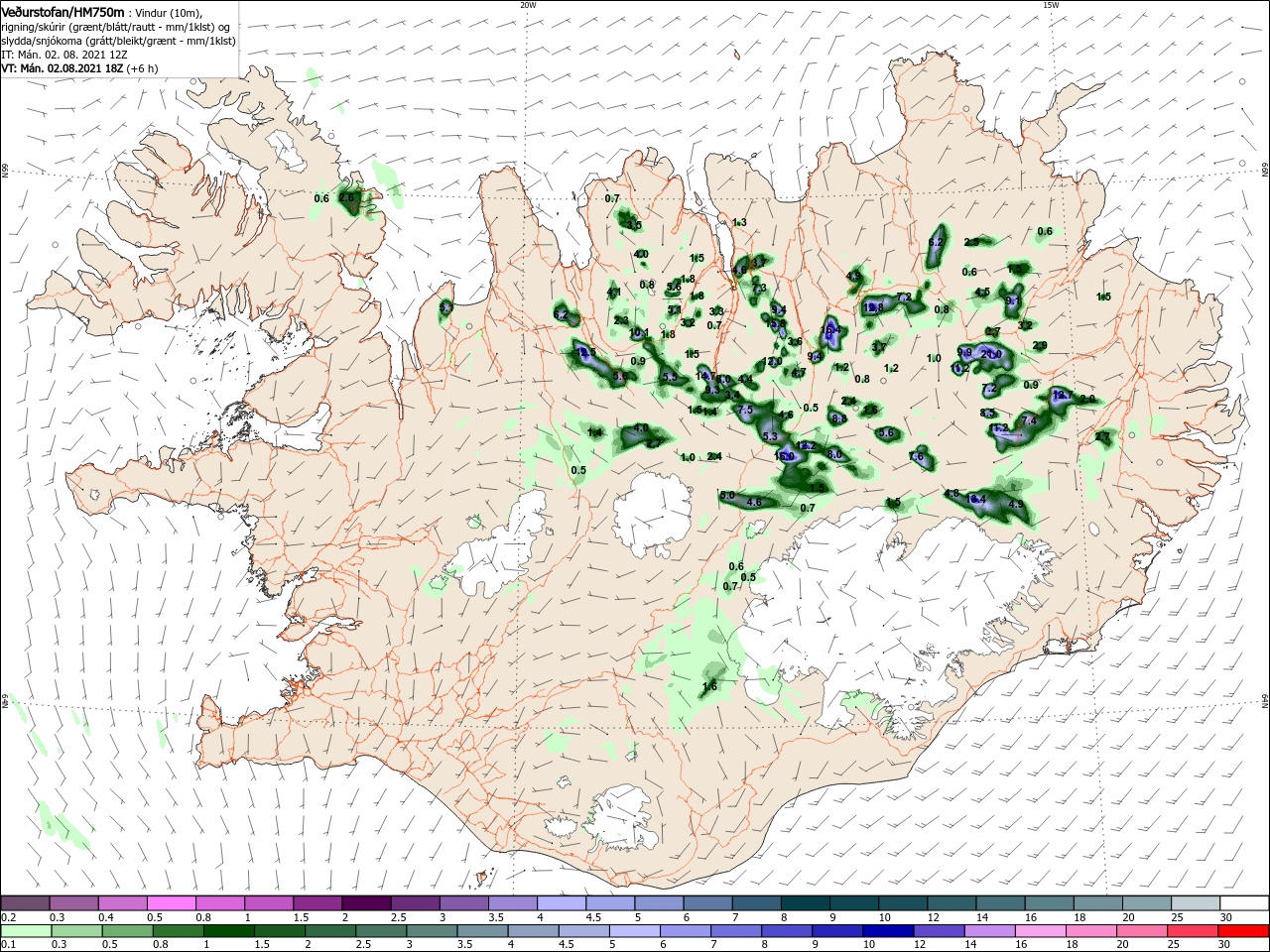1270x952 pixels.
Task: Pick the dark teal 8 swatch in the upper legend
Action: click(805, 903)
